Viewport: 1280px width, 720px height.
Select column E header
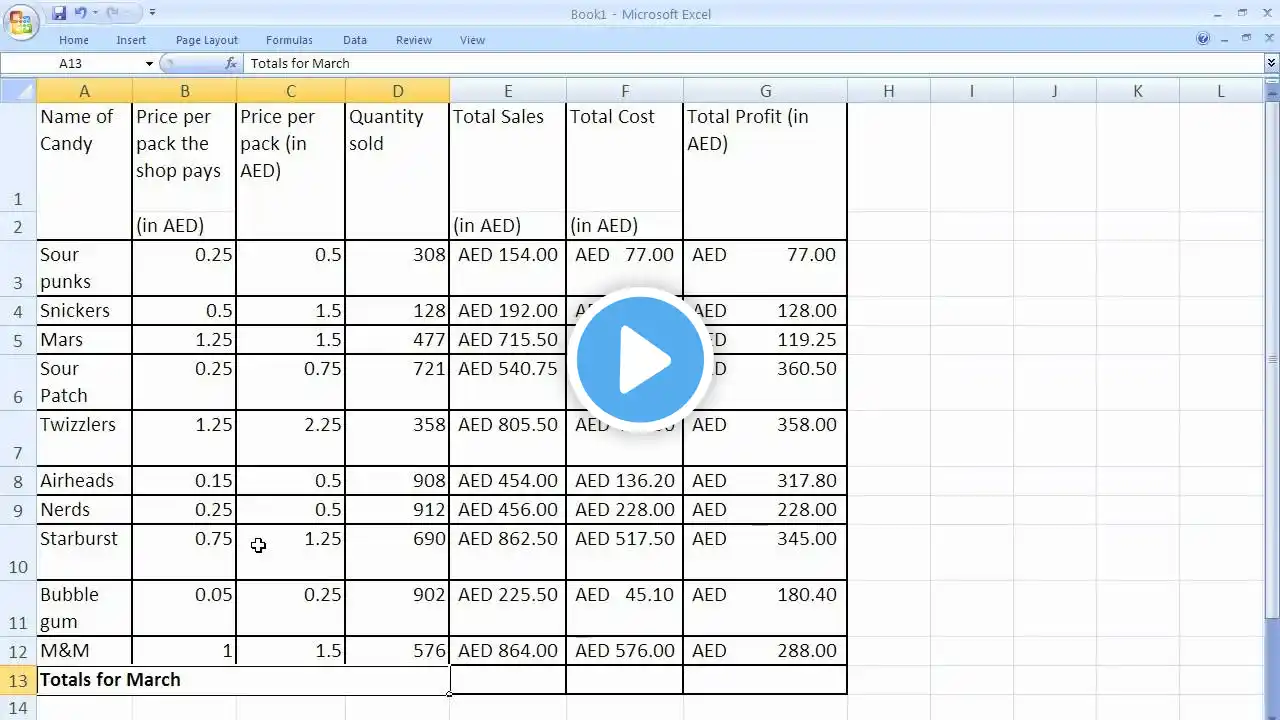tap(508, 91)
